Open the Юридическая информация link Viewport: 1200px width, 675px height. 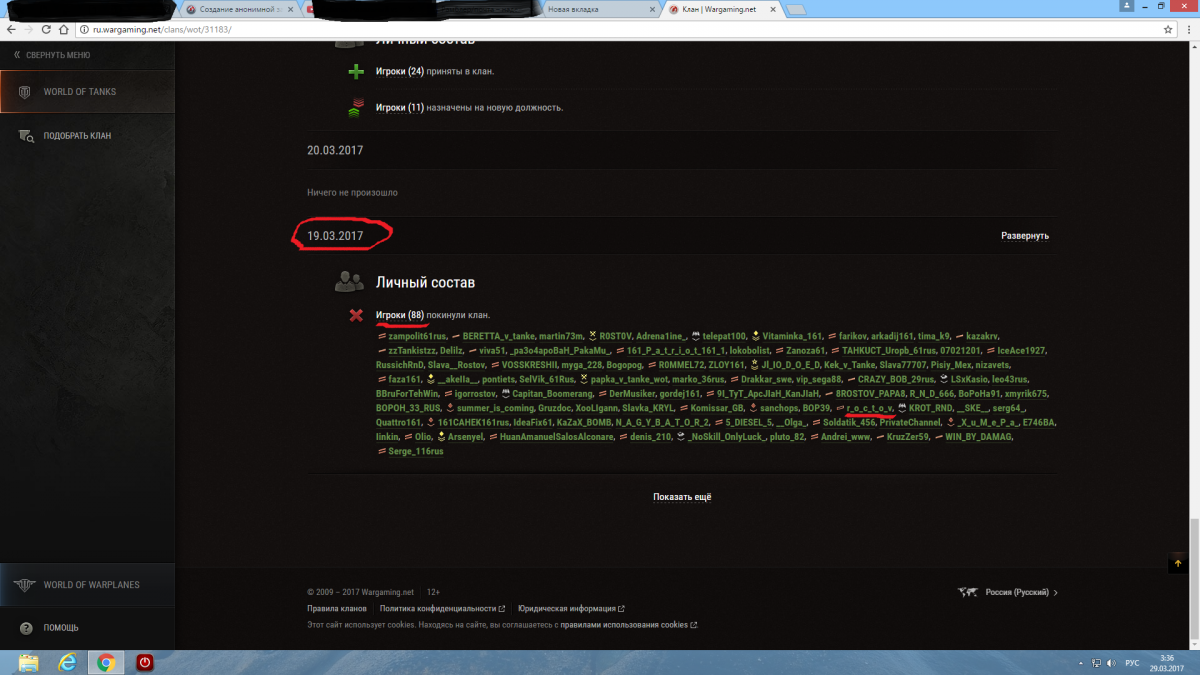[571, 608]
